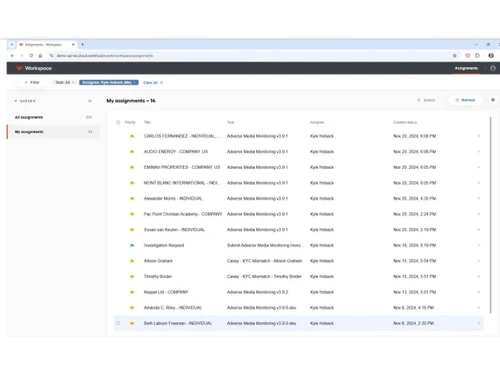Viewport: 500px width, 375px height.
Task: Open the table settings gear icon
Action: [493, 100]
